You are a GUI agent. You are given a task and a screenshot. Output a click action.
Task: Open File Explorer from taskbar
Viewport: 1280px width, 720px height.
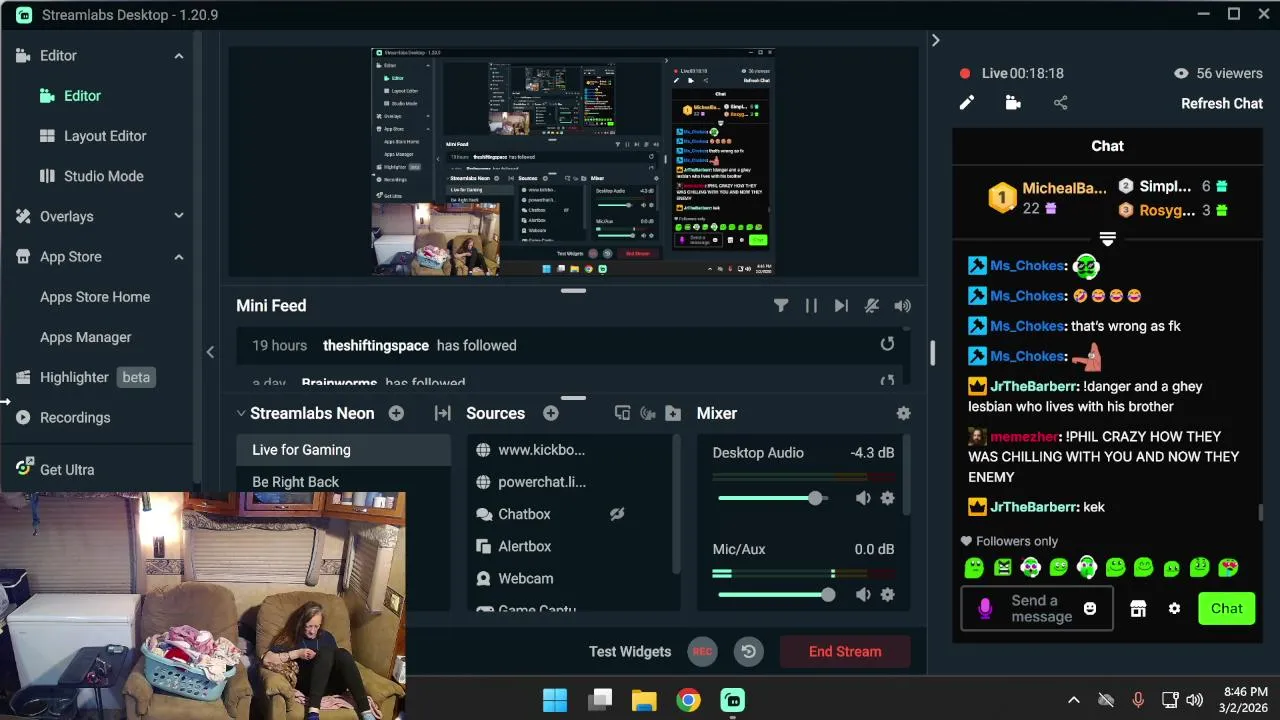coord(644,700)
